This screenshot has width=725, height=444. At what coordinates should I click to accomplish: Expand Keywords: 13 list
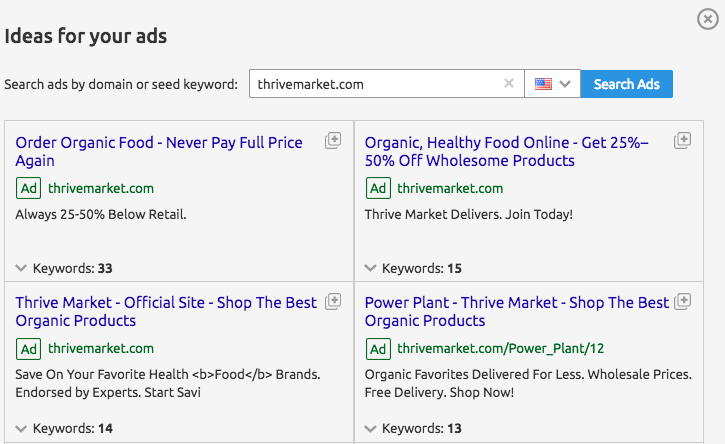pyautogui.click(x=413, y=428)
